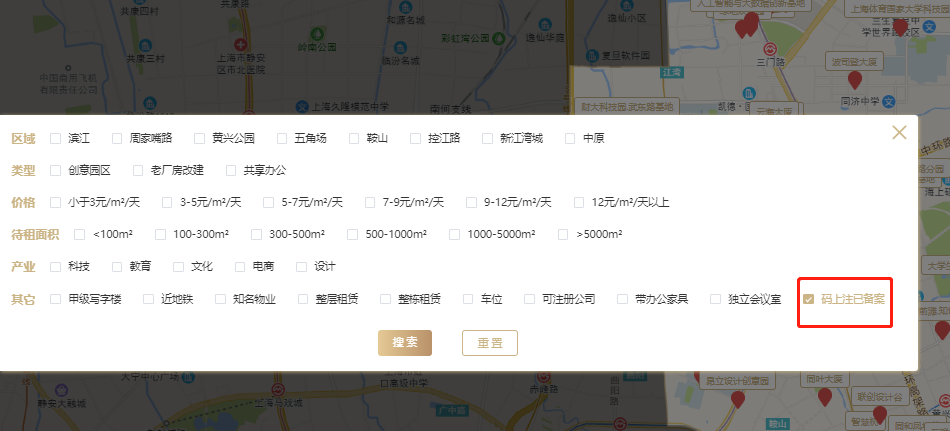Click the 共康三村 residence icon

pyautogui.click(x=145, y=45)
